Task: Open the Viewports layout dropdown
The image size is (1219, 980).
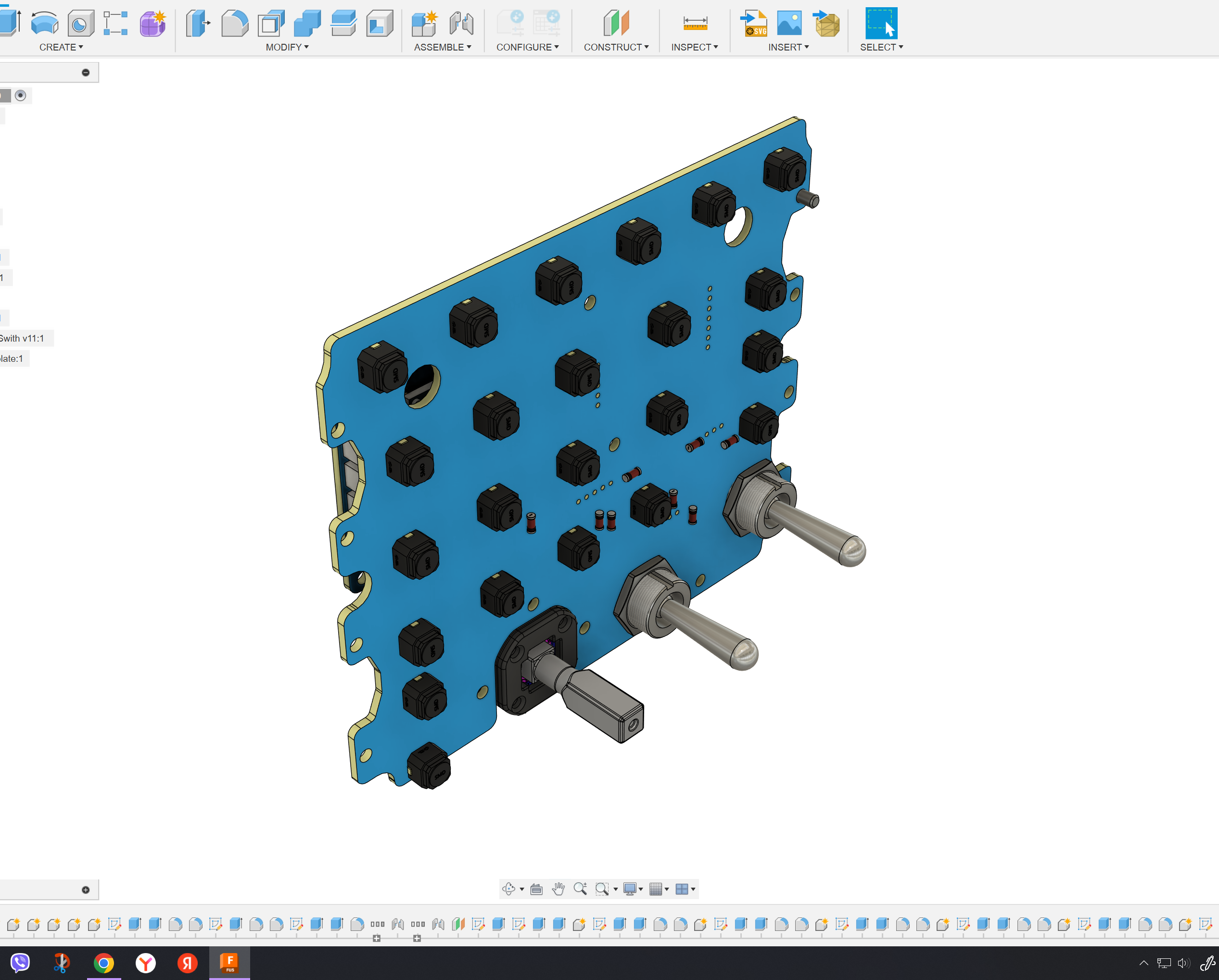Action: 685,889
